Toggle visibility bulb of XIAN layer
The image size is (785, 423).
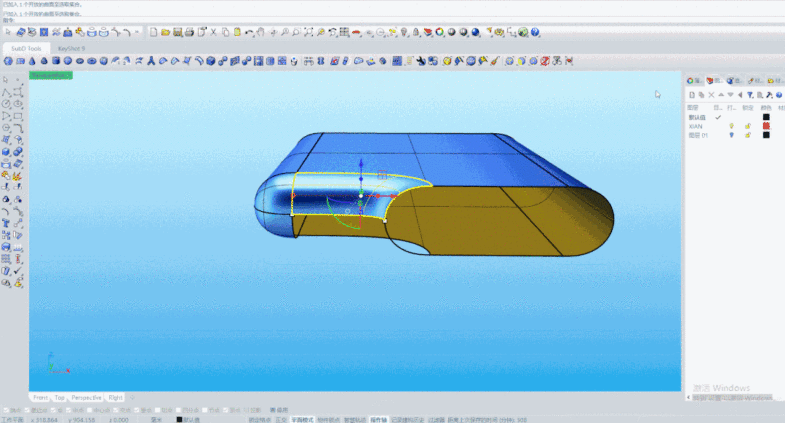(731, 126)
